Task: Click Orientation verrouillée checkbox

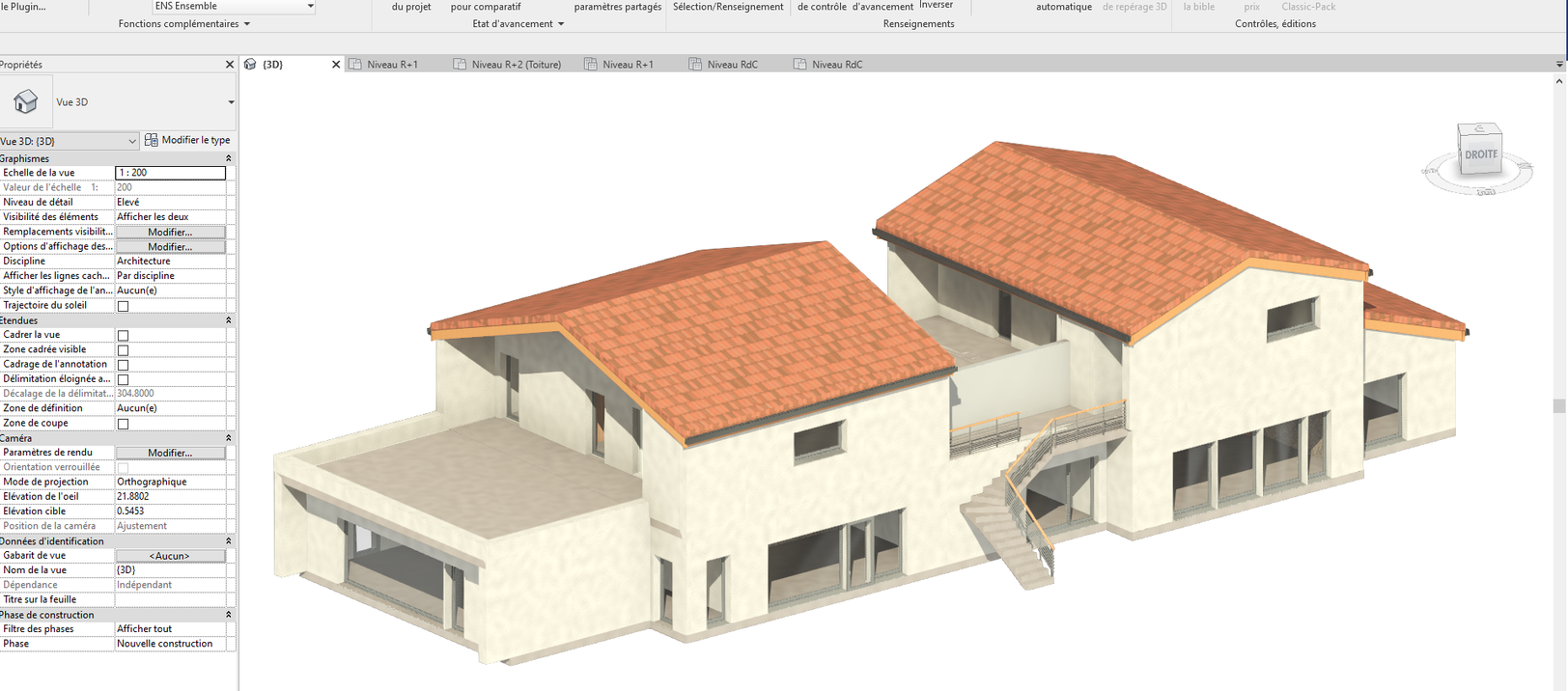Action: 123,468
